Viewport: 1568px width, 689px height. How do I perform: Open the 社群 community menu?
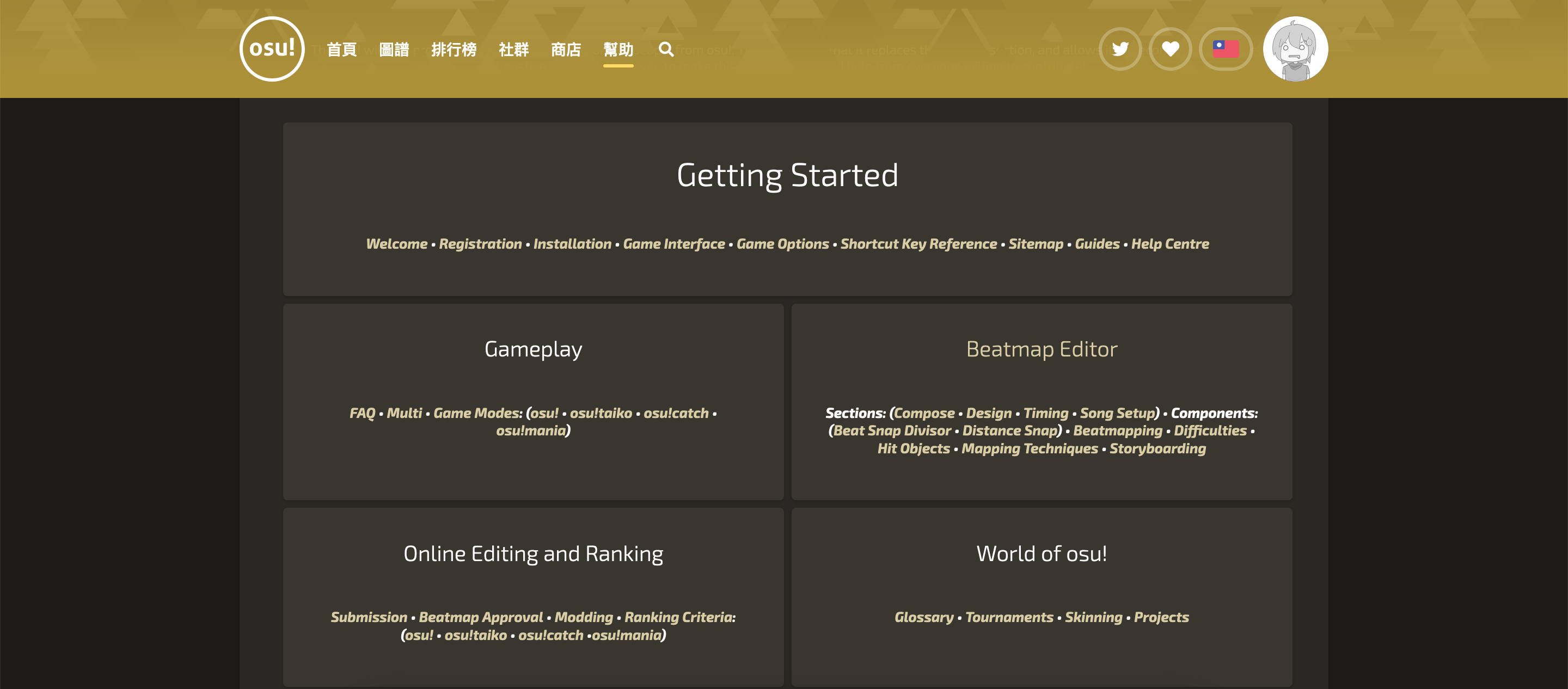coord(513,50)
